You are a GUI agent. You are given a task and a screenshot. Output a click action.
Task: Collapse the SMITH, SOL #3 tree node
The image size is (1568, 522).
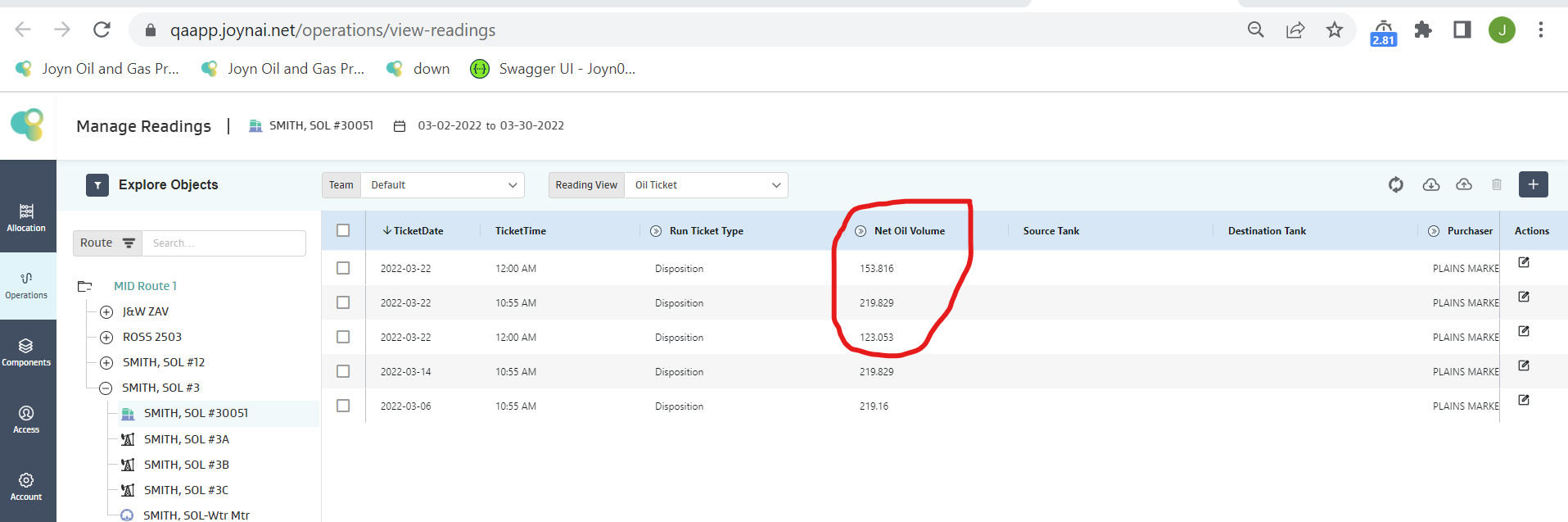point(106,388)
